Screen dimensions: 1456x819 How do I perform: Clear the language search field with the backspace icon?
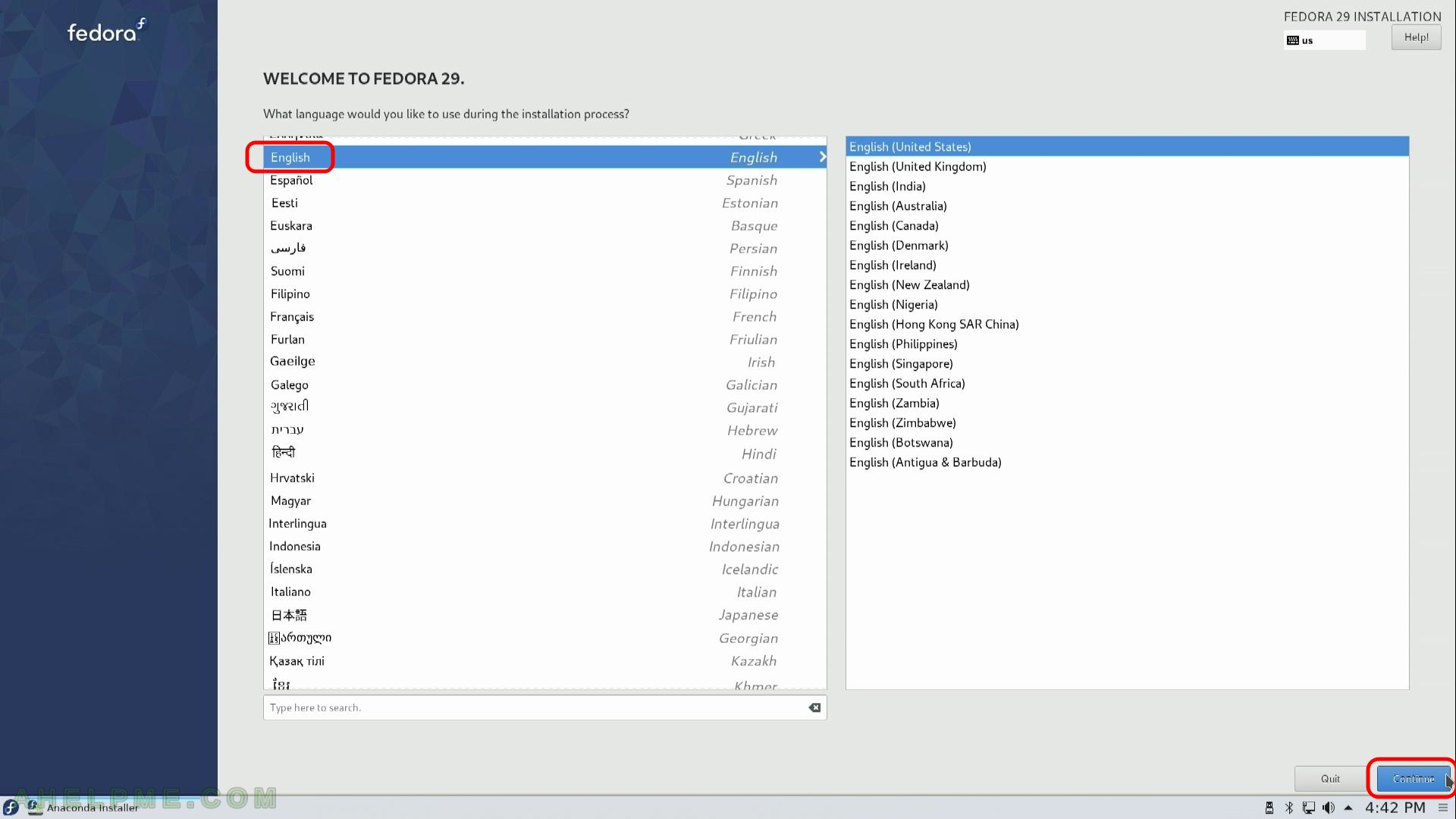[x=814, y=708]
